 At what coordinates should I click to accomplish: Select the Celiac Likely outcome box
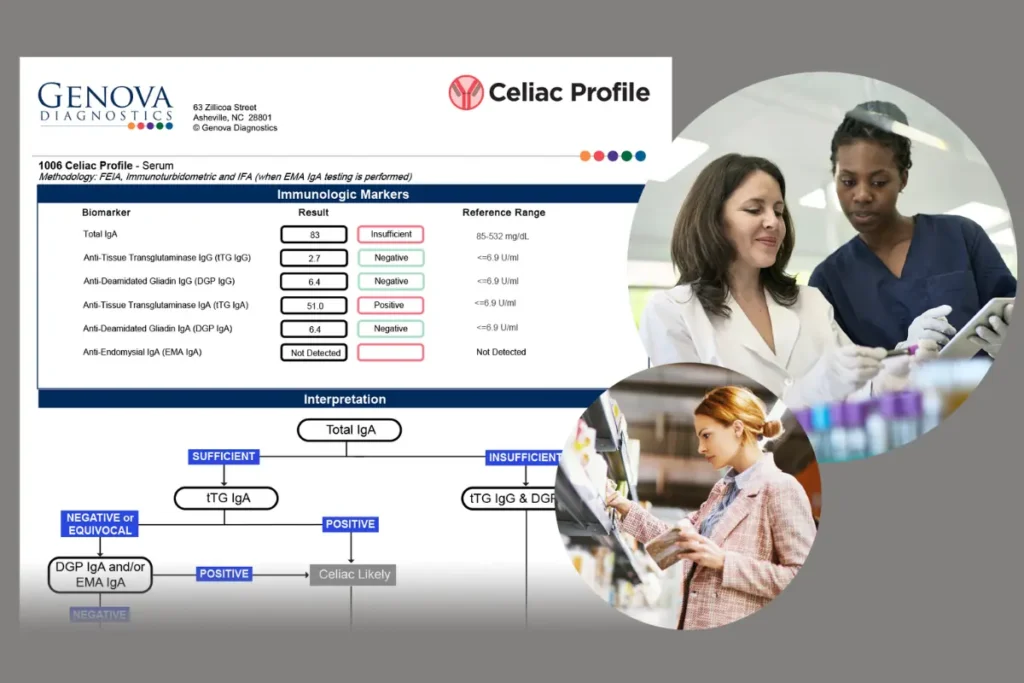coord(352,575)
